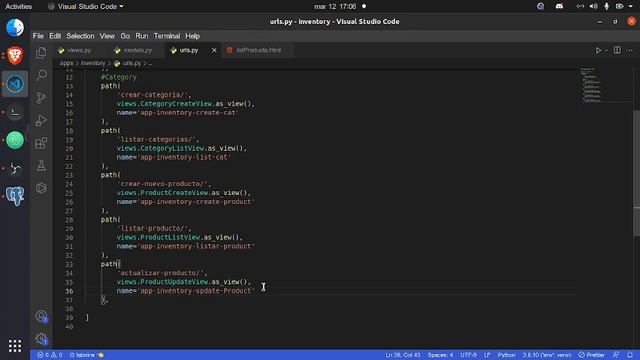Open Source Control view
The height and width of the screenshot is (360, 640).
click(x=41, y=98)
